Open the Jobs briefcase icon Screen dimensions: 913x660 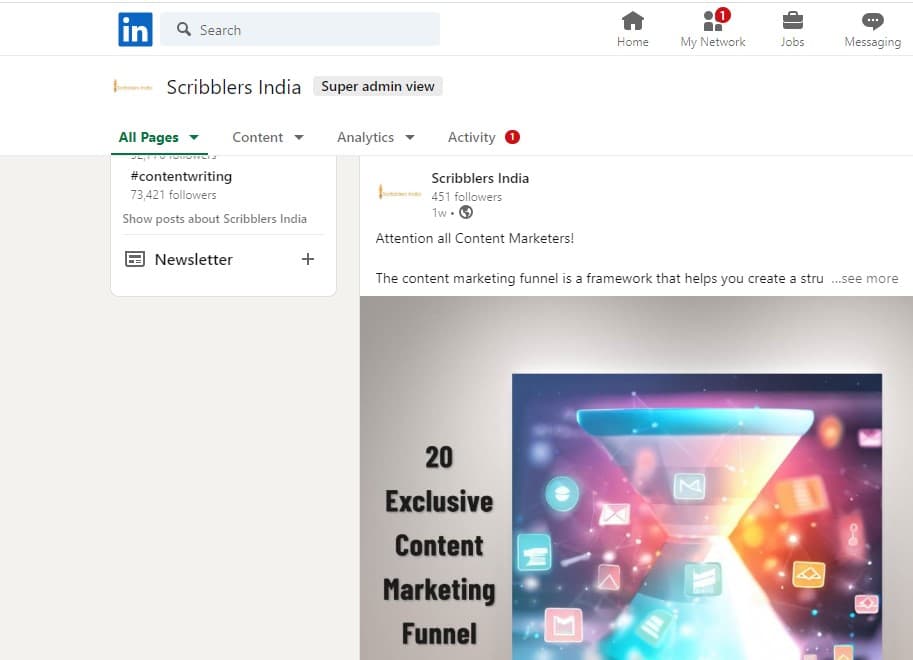pyautogui.click(x=792, y=21)
